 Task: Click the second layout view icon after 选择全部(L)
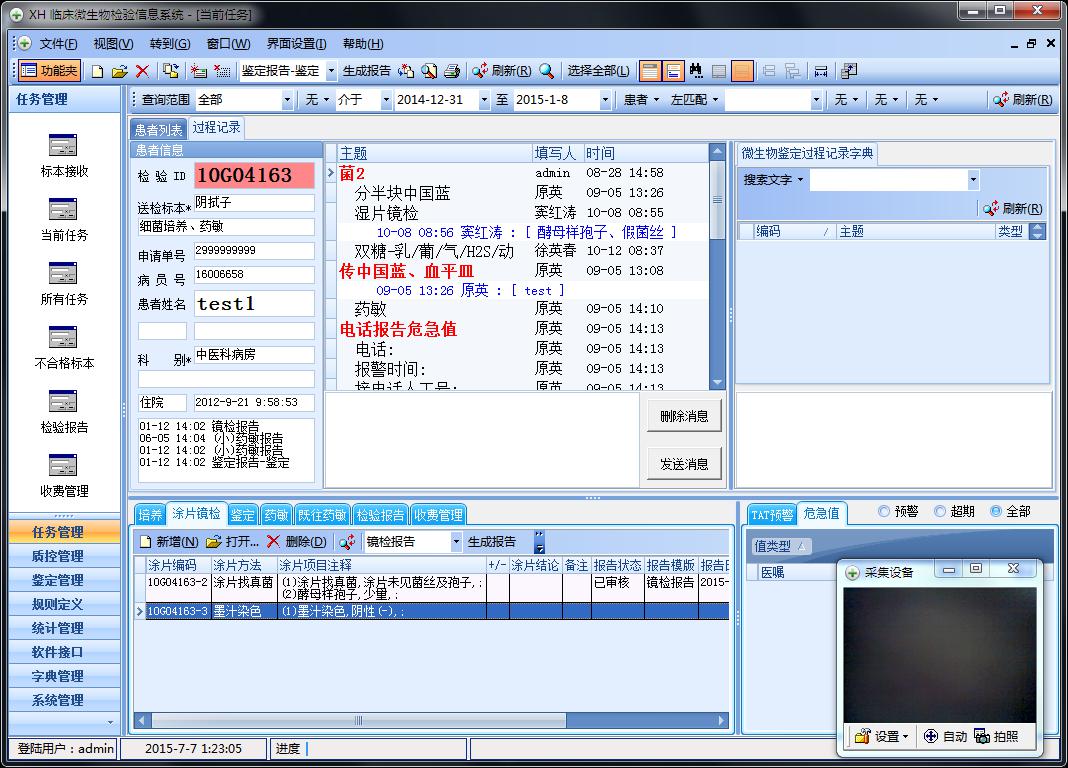click(673, 71)
